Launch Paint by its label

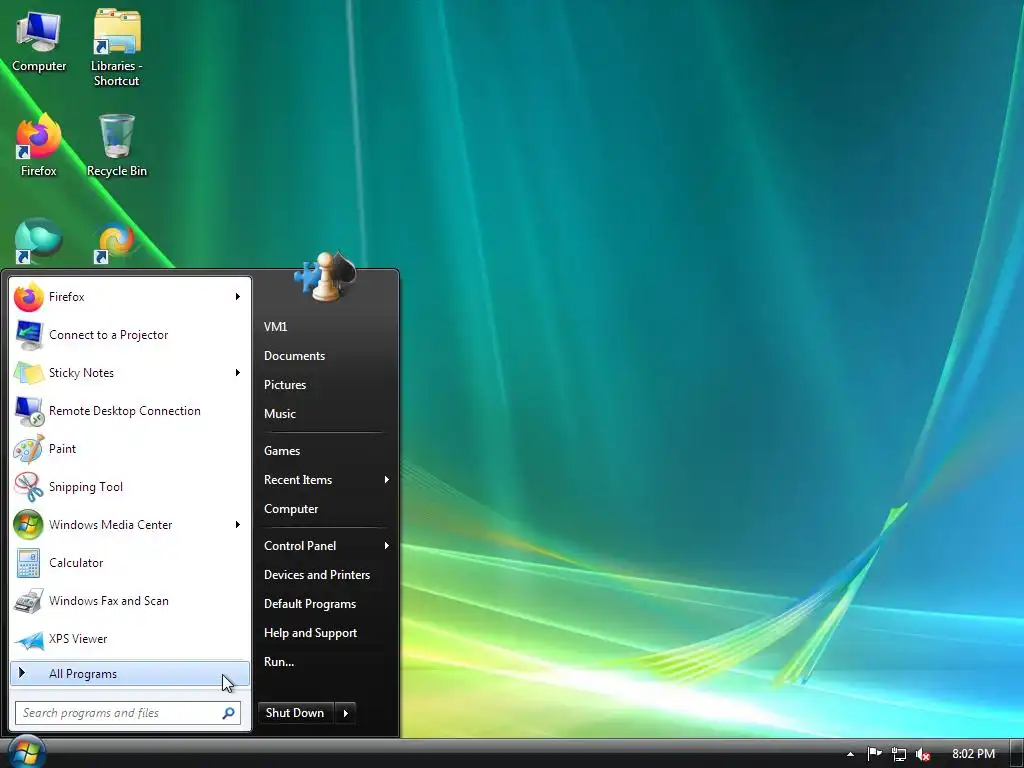point(62,449)
